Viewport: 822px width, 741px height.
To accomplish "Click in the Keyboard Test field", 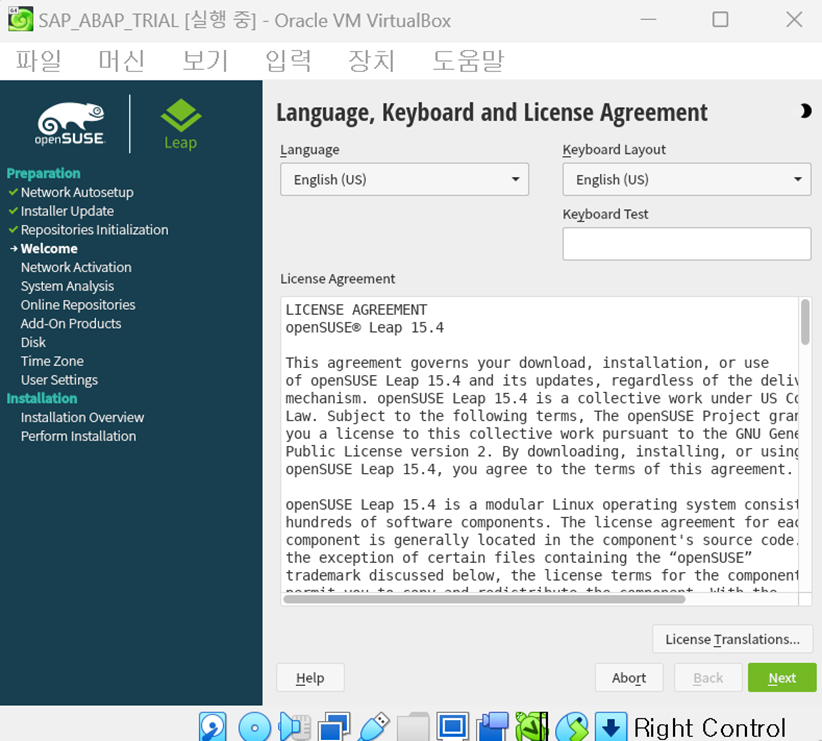I will [x=687, y=244].
